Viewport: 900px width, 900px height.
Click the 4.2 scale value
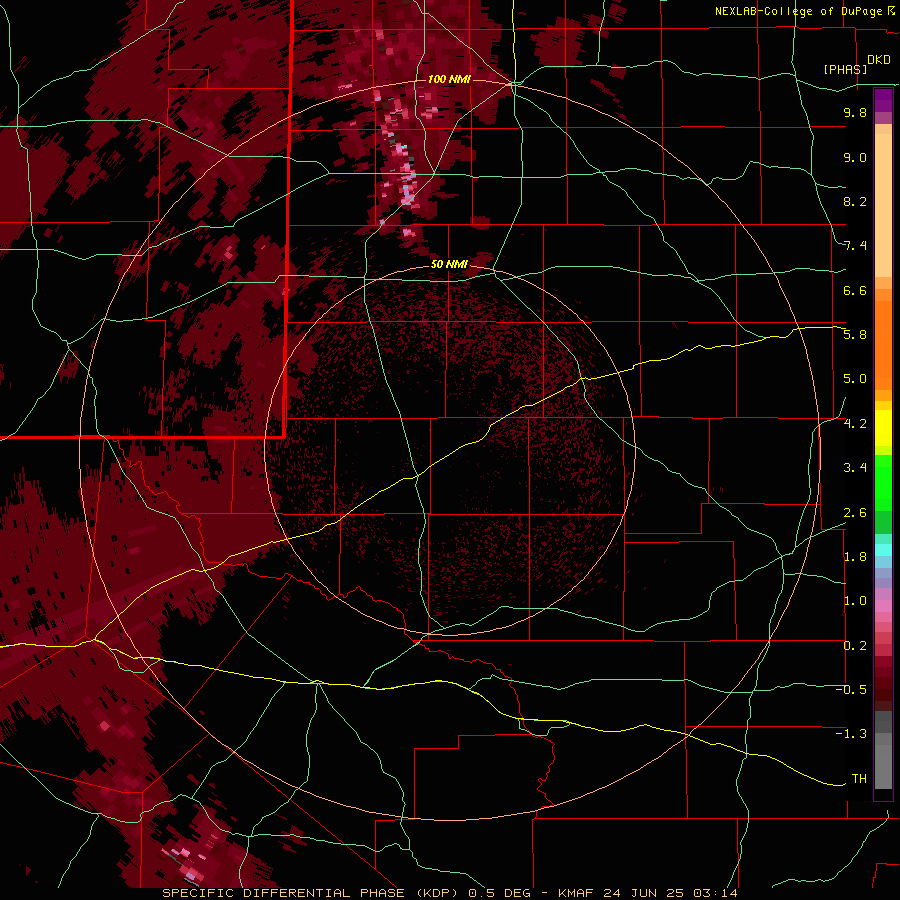tap(855, 424)
